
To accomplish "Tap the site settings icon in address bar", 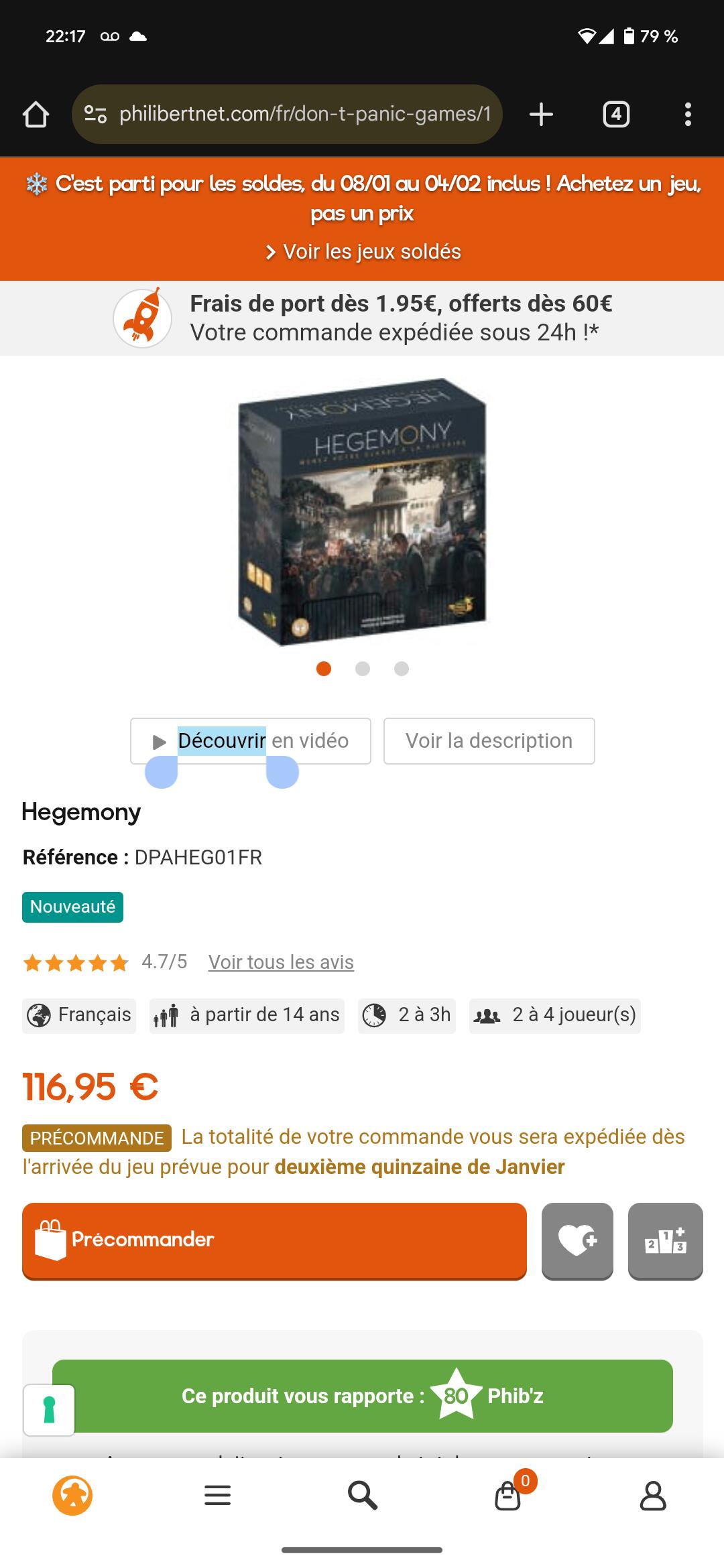I will 95,115.
